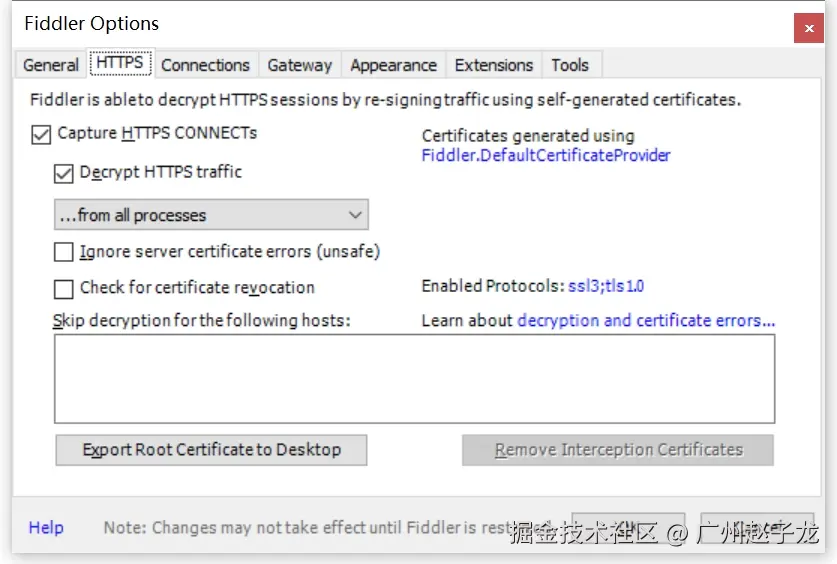Click in the skip decryption hosts box

414,379
